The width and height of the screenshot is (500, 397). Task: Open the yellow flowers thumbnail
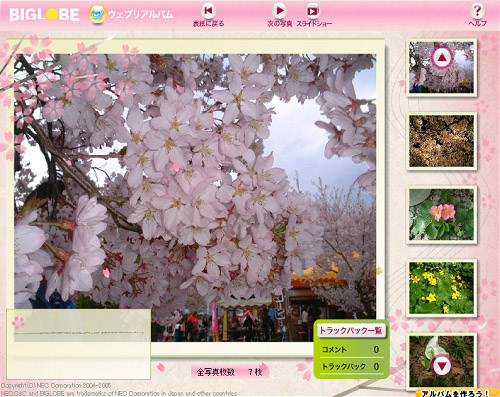[441, 288]
